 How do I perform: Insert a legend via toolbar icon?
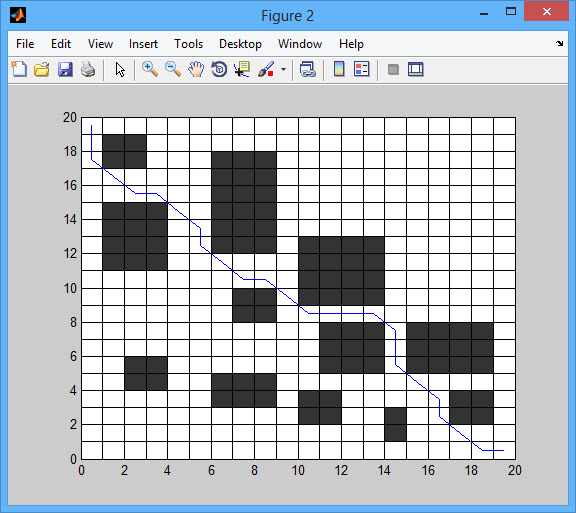click(361, 69)
